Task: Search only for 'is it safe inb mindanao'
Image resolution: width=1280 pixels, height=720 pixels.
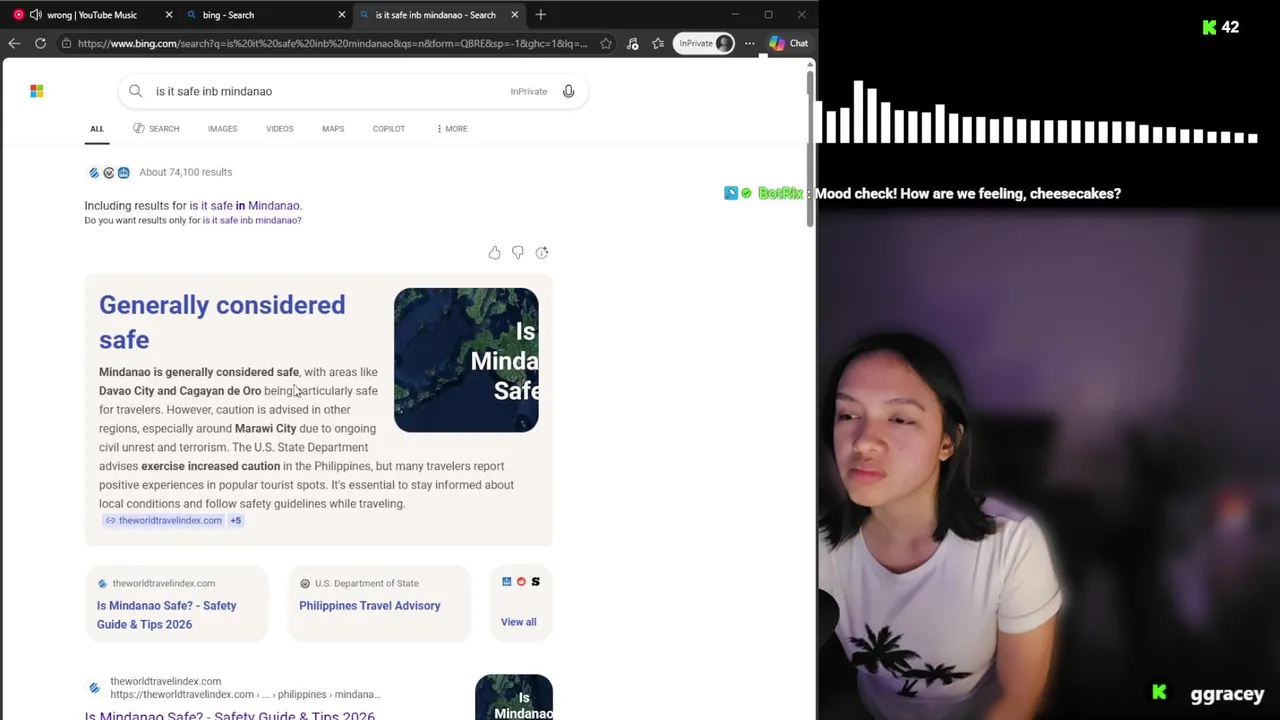Action: (252, 220)
